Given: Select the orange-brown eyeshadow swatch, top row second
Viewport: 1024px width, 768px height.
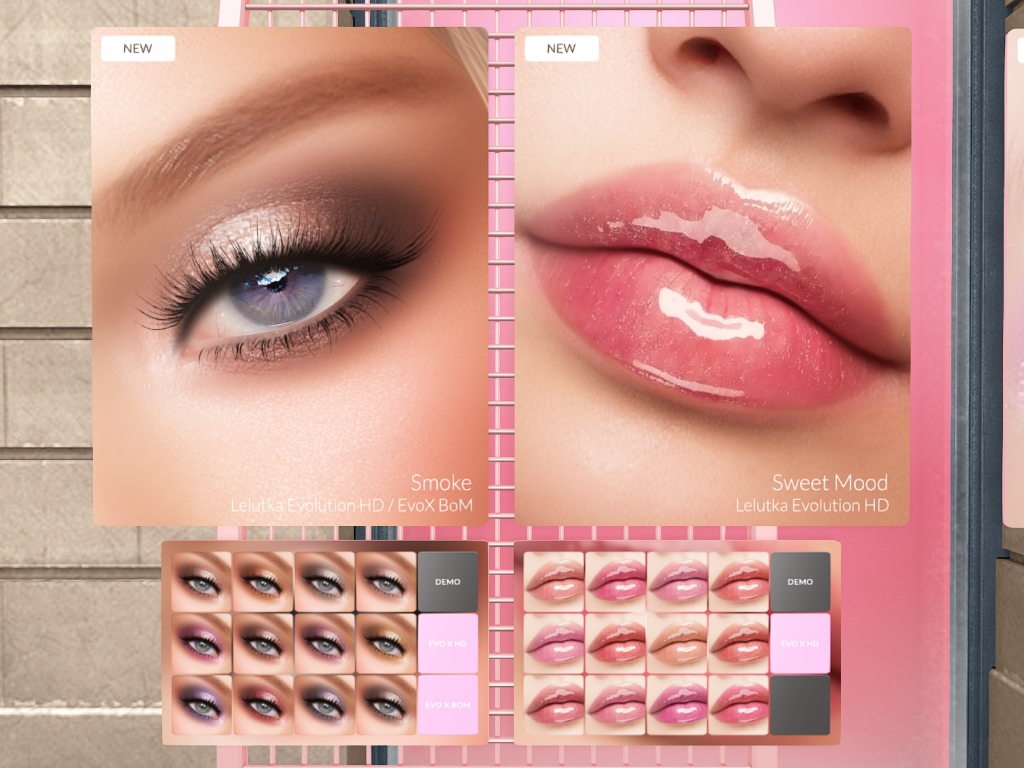Looking at the screenshot, I should tap(263, 581).
